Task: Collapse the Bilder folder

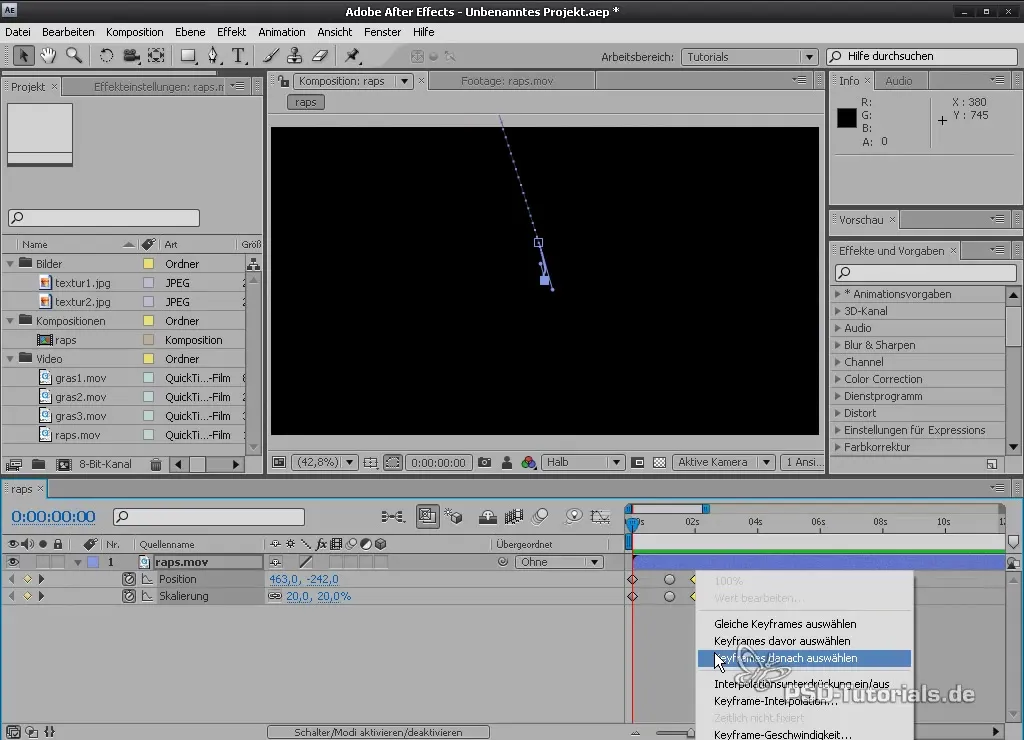Action: click(x=10, y=264)
